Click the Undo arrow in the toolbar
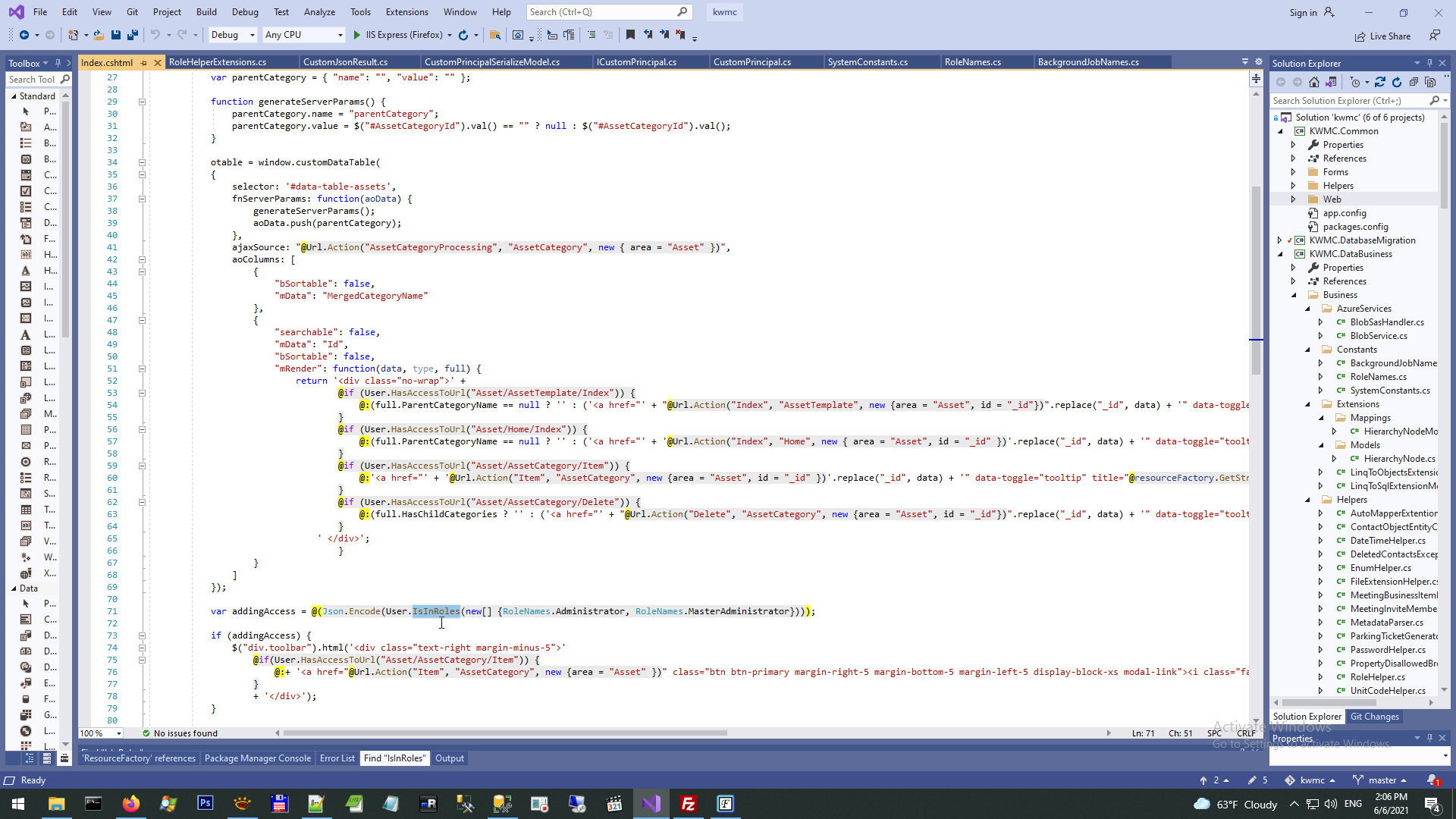The height and width of the screenshot is (819, 1456). coord(155,35)
